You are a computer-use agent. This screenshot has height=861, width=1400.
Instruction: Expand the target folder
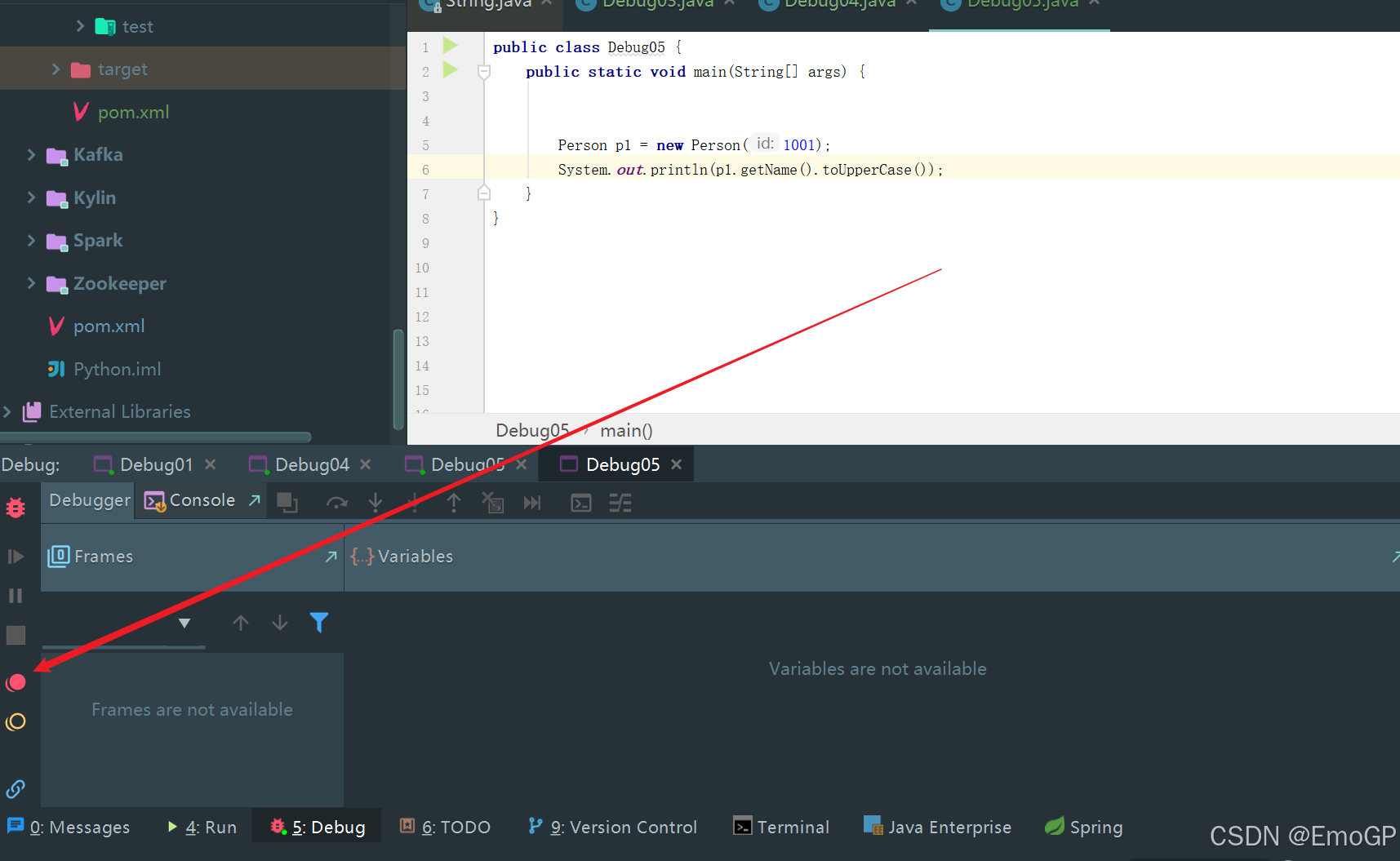tap(56, 69)
